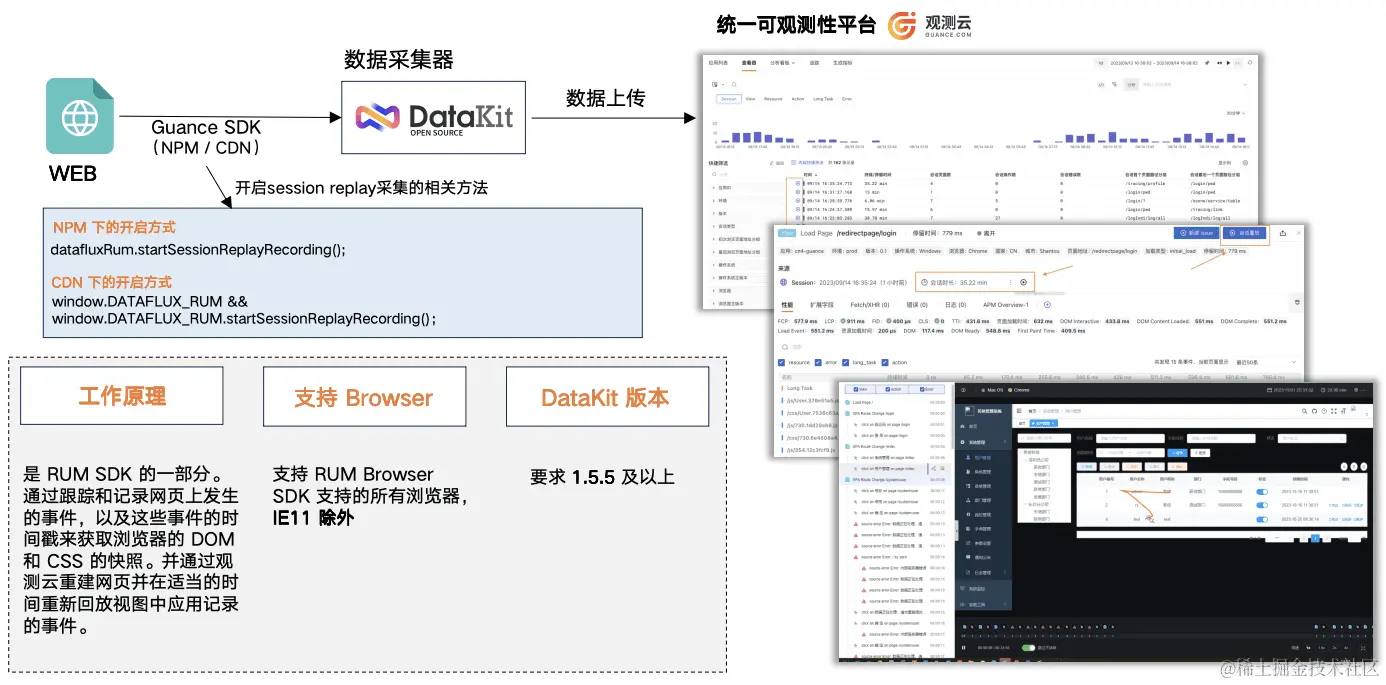Image resolution: width=1386 pixels, height=685 pixels.
Task: Pause the session replay playback
Action: click(x=964, y=647)
